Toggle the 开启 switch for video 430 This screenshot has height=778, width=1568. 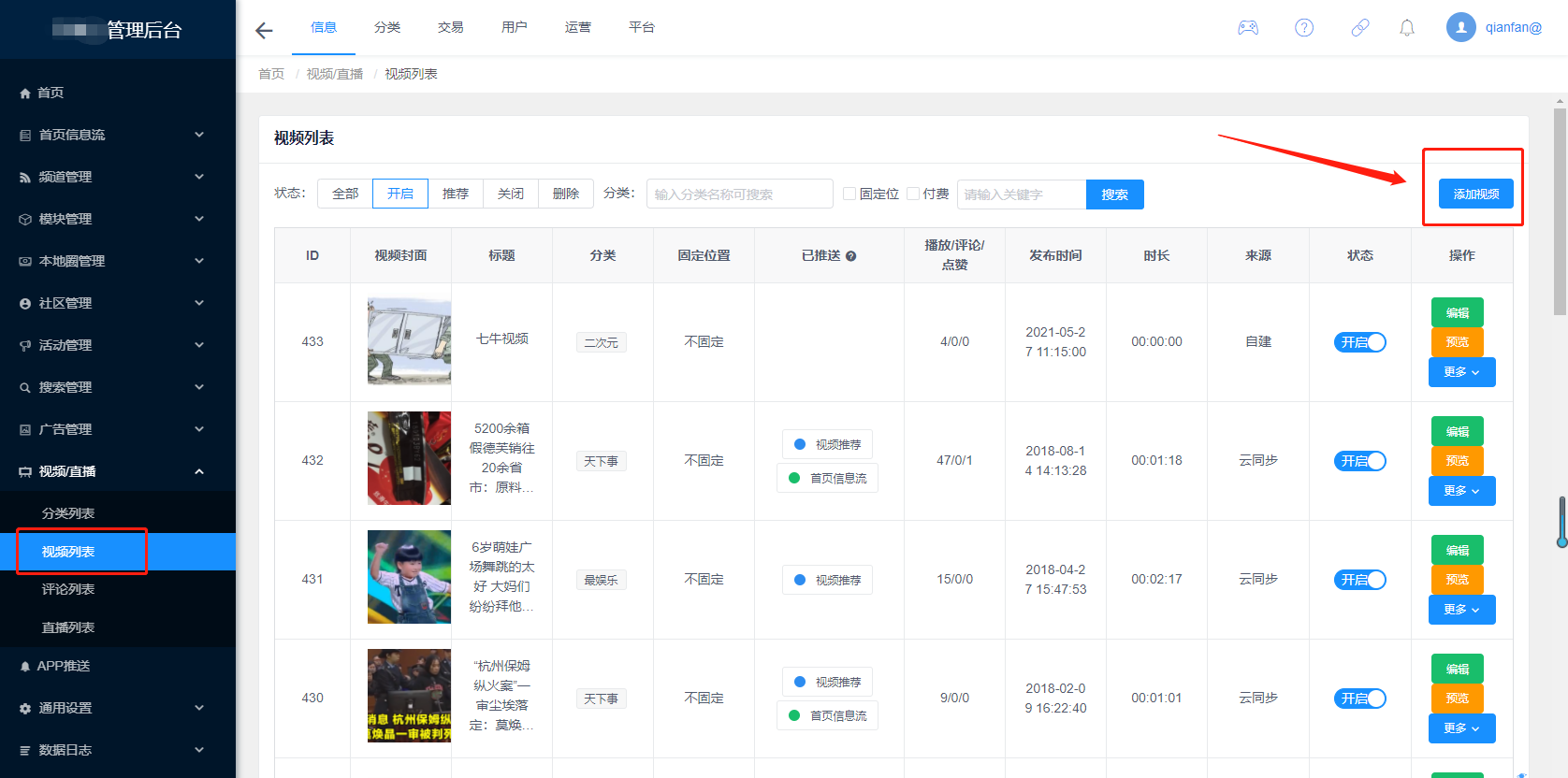point(1359,699)
